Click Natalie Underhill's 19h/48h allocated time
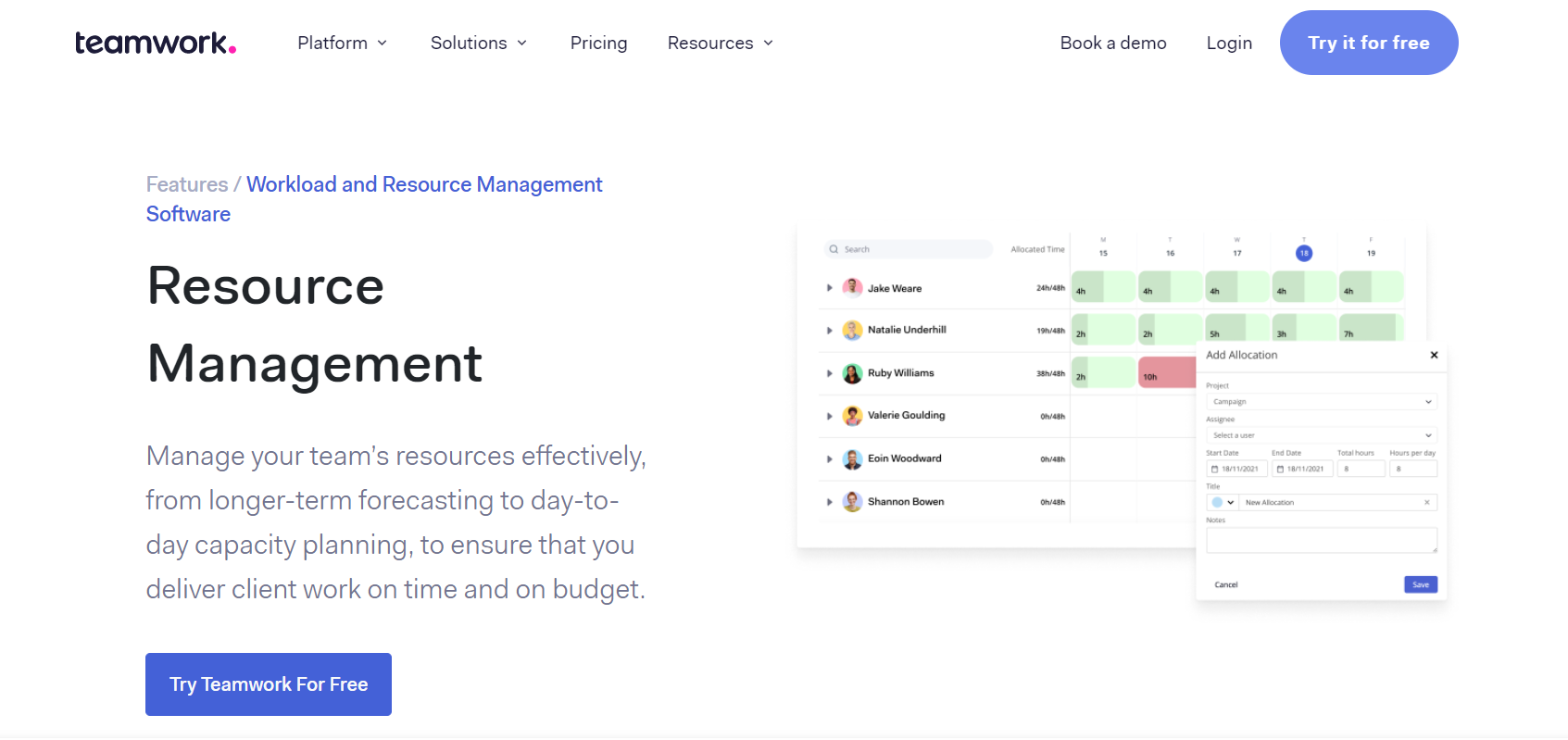Image resolution: width=1568 pixels, height=740 pixels. 1050,331
